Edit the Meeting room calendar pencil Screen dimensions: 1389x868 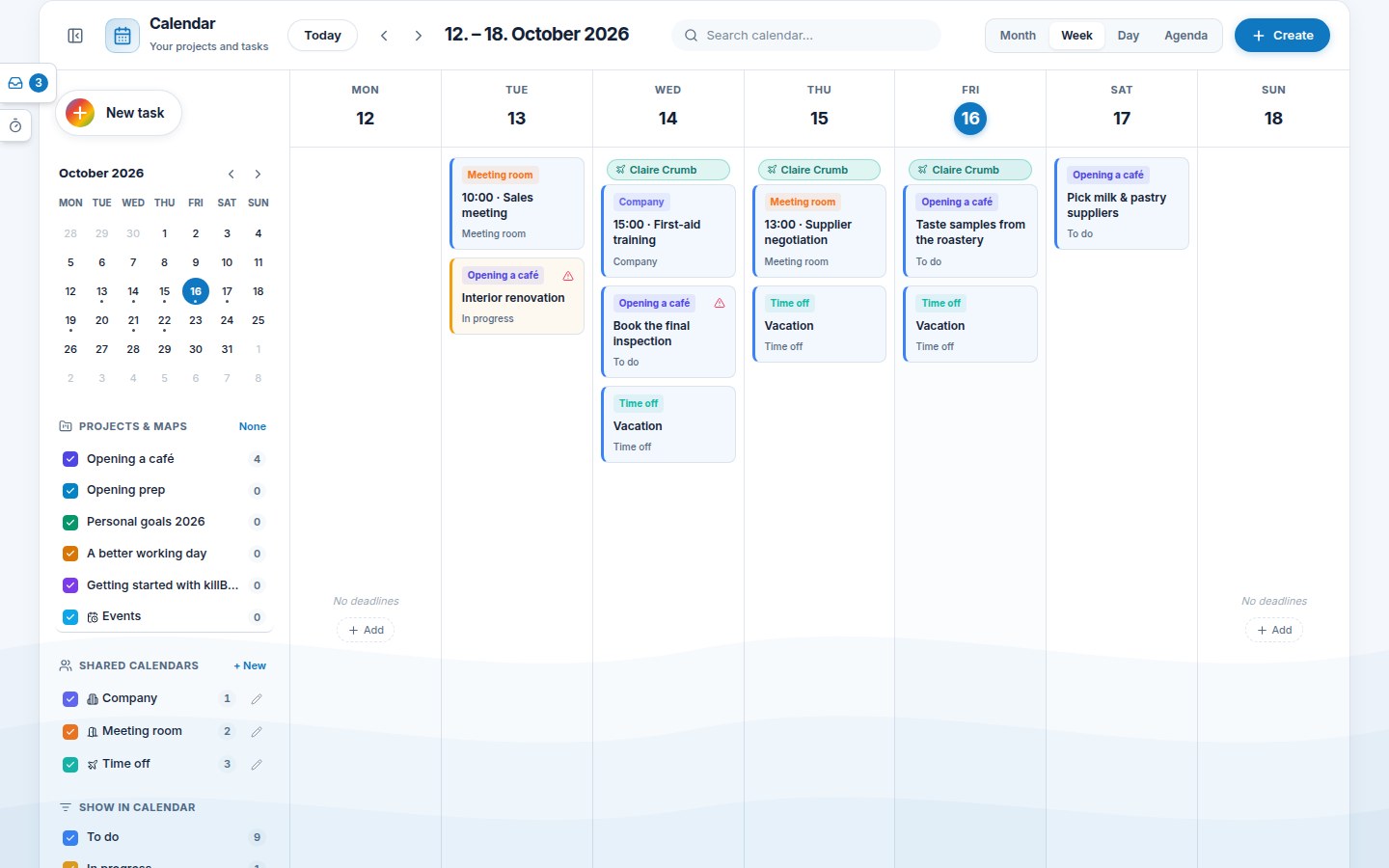tap(257, 732)
